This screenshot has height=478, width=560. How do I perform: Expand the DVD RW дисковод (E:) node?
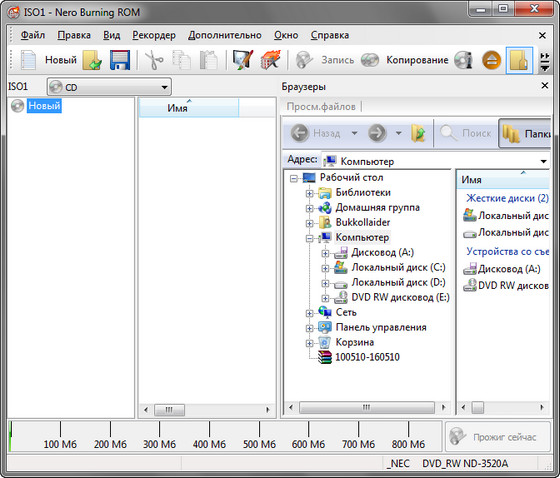tap(325, 298)
